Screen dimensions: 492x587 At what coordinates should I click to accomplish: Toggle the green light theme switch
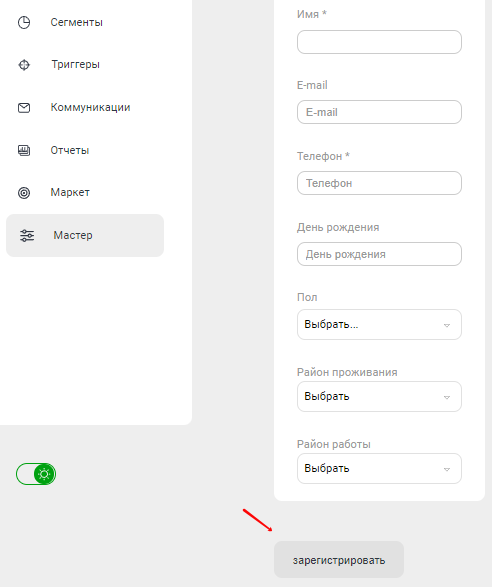(36, 474)
